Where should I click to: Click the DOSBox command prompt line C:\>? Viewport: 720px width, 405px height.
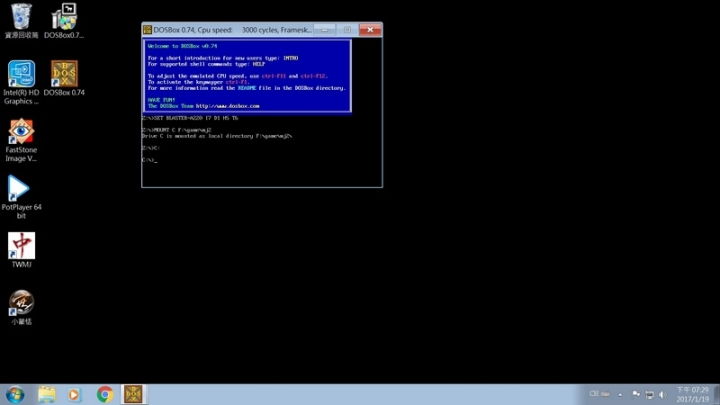click(150, 160)
